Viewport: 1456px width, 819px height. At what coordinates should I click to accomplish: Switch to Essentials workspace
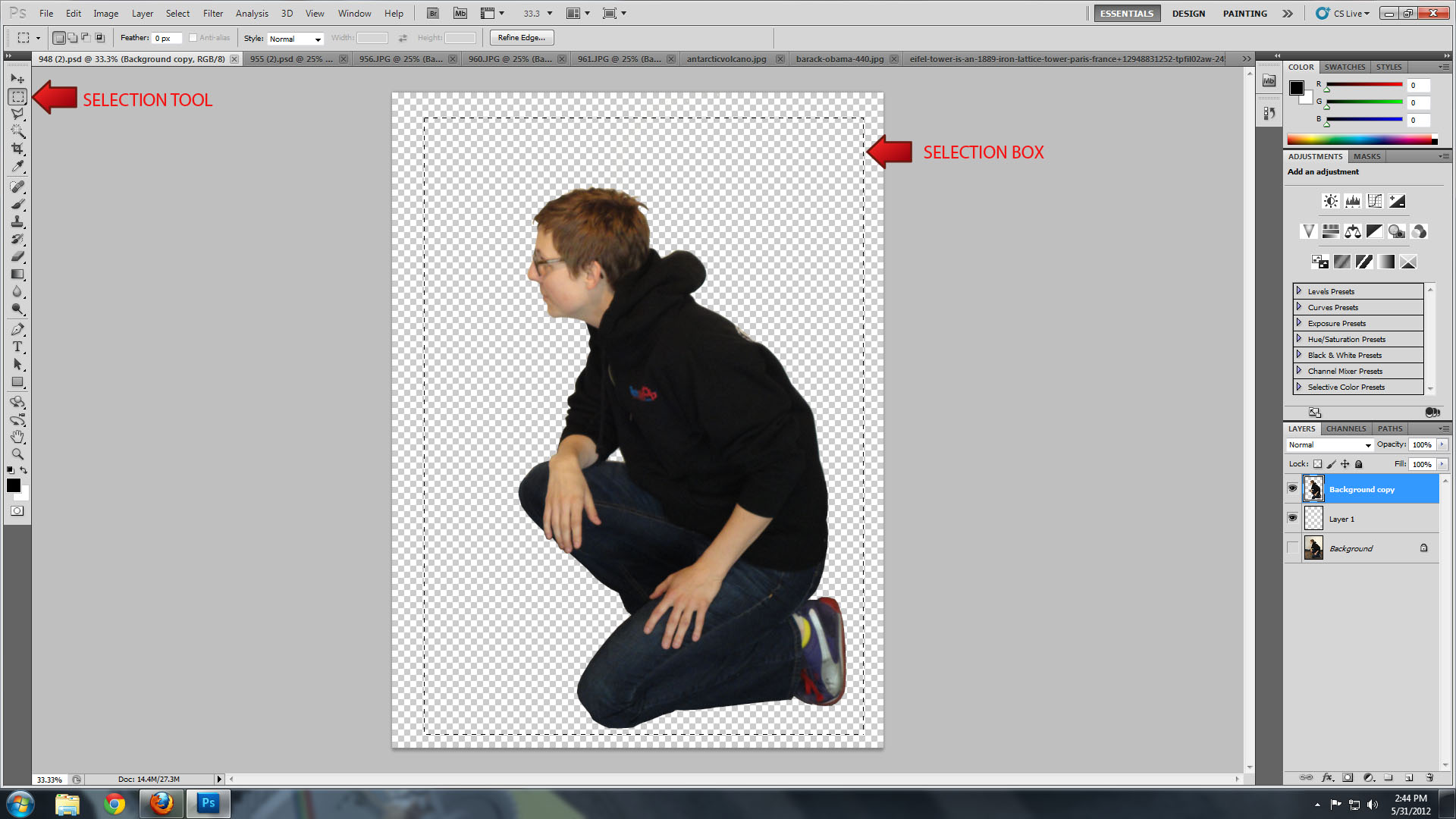coord(1127,14)
